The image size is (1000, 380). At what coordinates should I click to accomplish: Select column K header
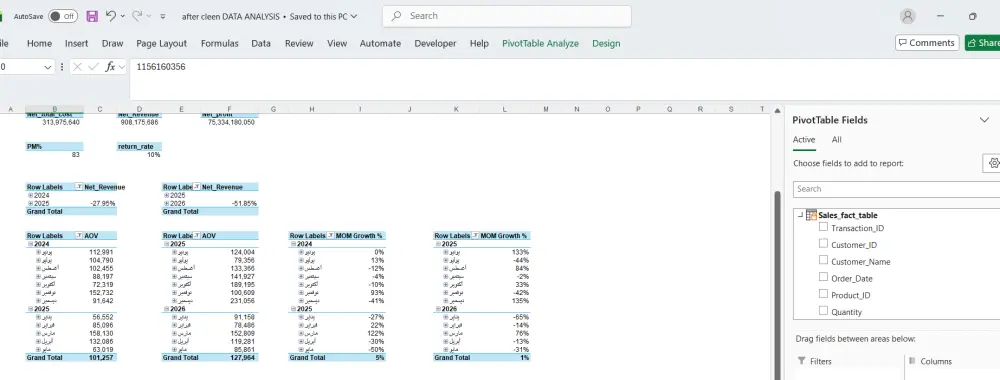(x=456, y=109)
